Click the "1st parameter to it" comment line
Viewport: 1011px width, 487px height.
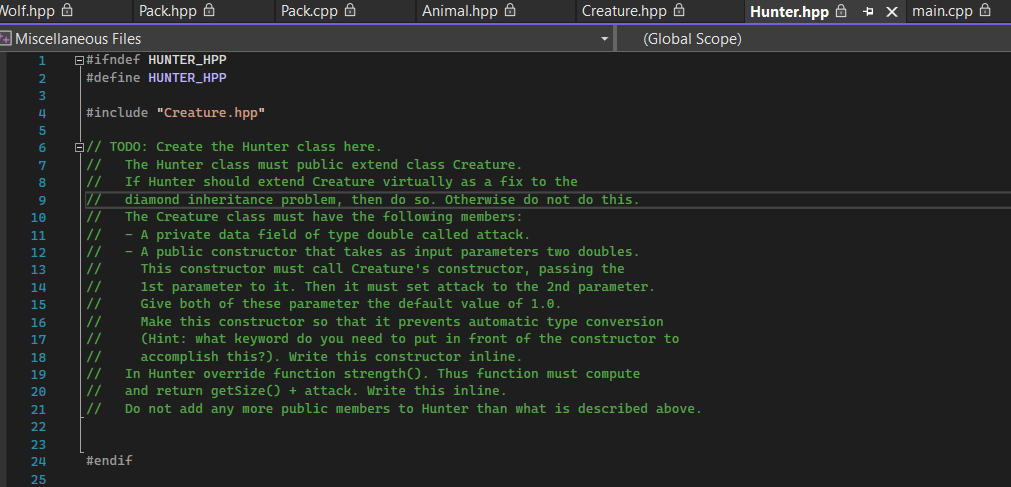pos(371,286)
